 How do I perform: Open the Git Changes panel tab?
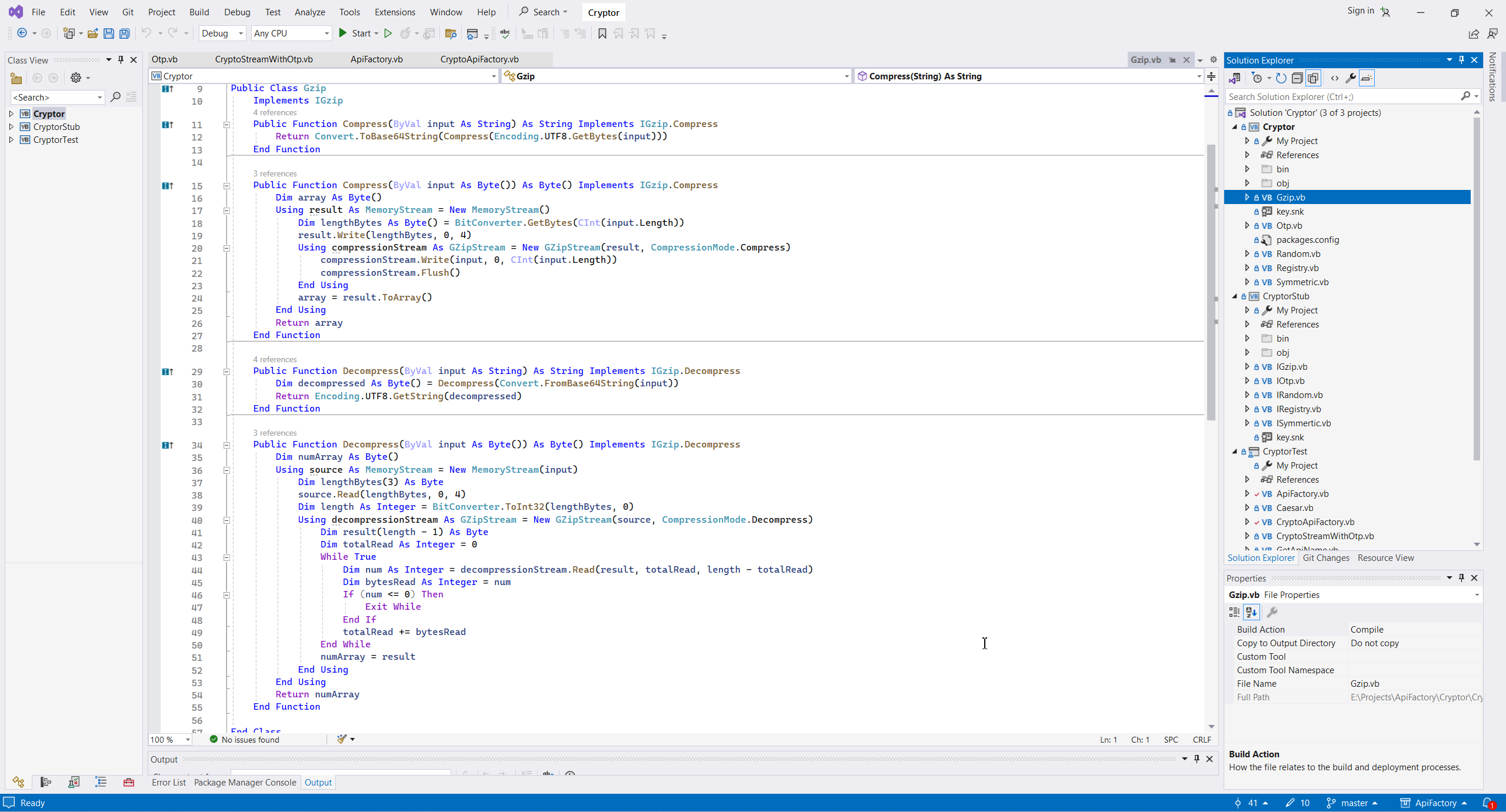coord(1325,558)
